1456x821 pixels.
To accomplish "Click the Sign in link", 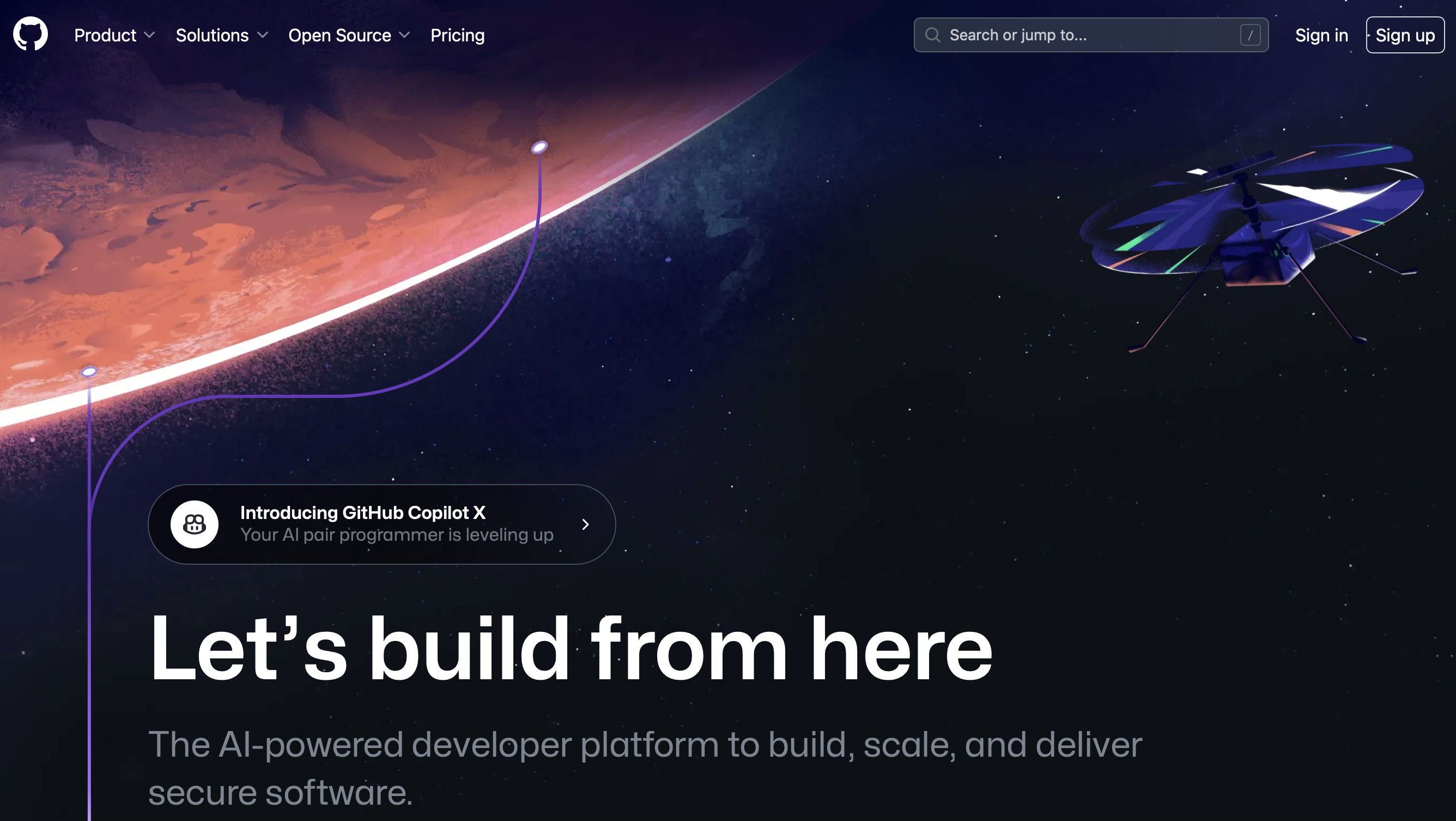I will pos(1322,35).
